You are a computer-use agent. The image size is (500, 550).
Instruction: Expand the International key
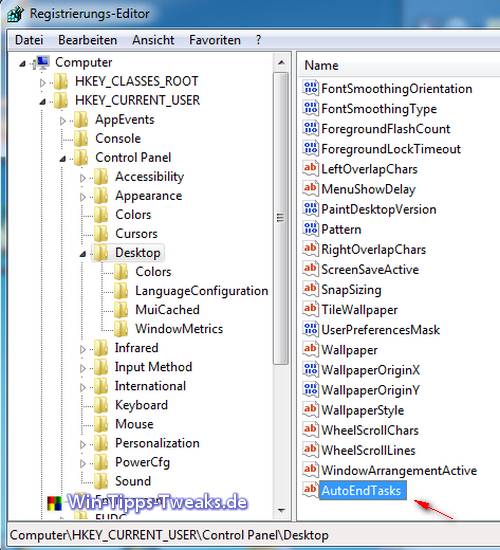click(x=83, y=387)
